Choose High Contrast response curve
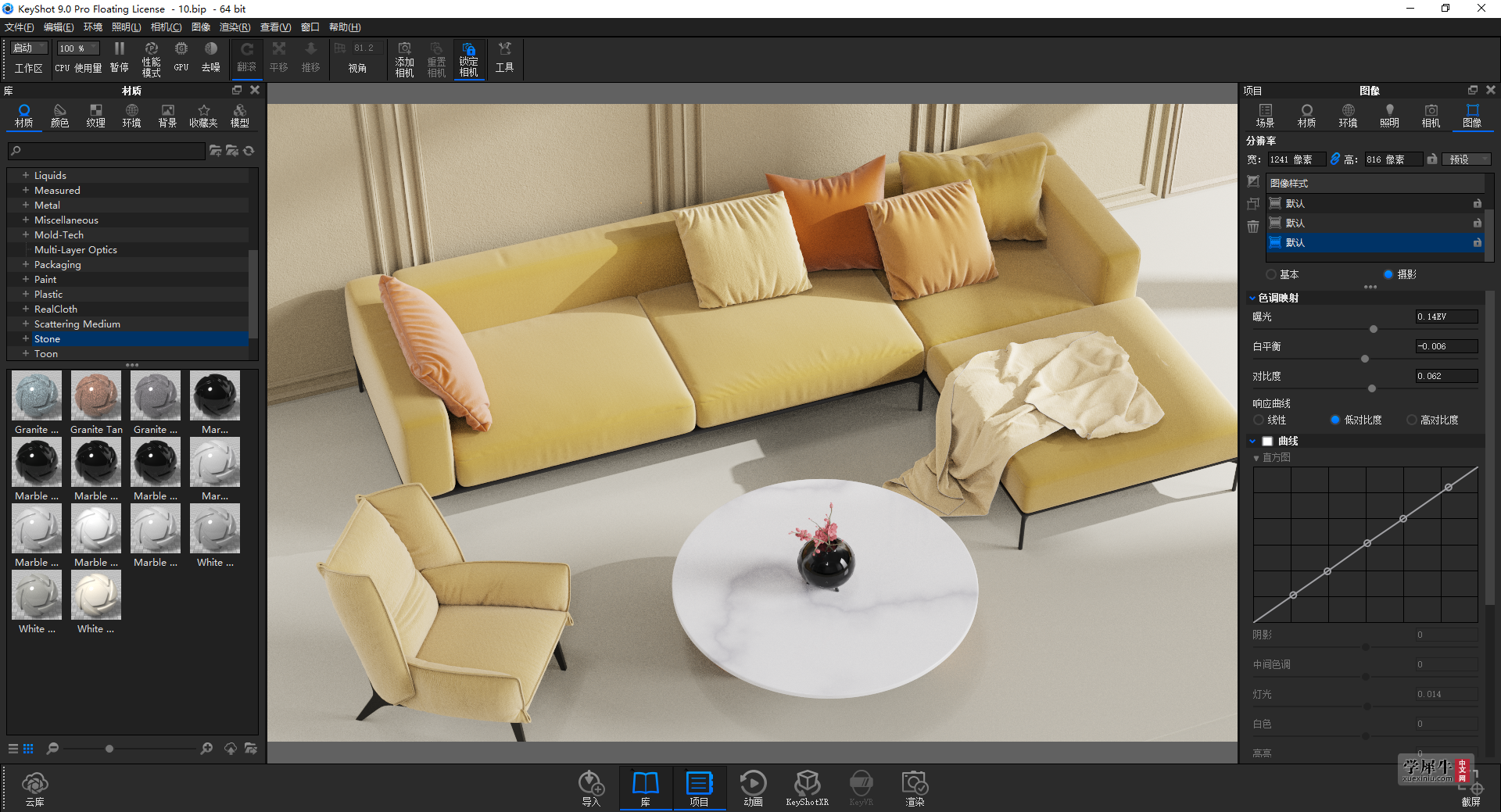Image resolution: width=1501 pixels, height=812 pixels. (1411, 420)
